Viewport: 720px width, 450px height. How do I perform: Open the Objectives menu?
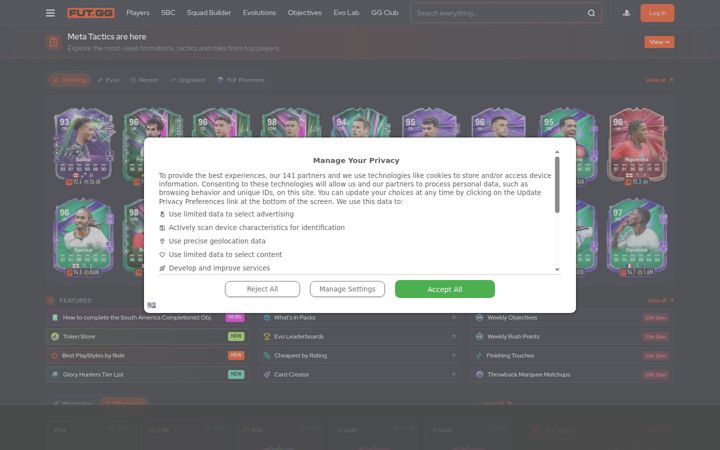304,13
